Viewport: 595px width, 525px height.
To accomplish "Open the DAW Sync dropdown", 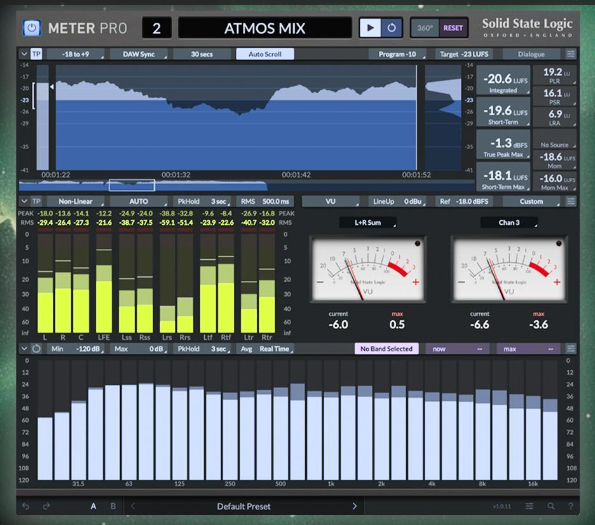I will tap(139, 54).
